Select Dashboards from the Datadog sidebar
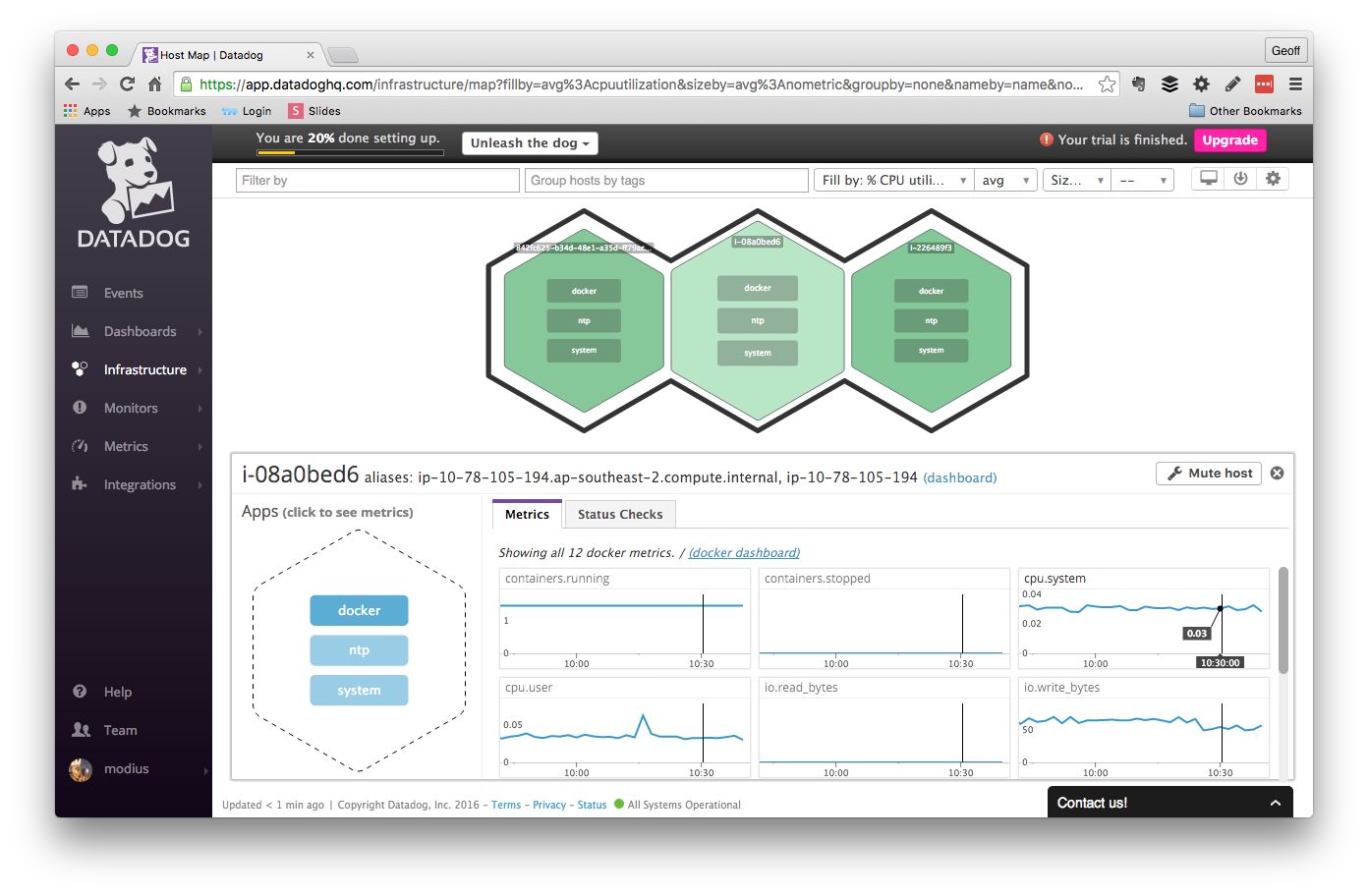 140,331
